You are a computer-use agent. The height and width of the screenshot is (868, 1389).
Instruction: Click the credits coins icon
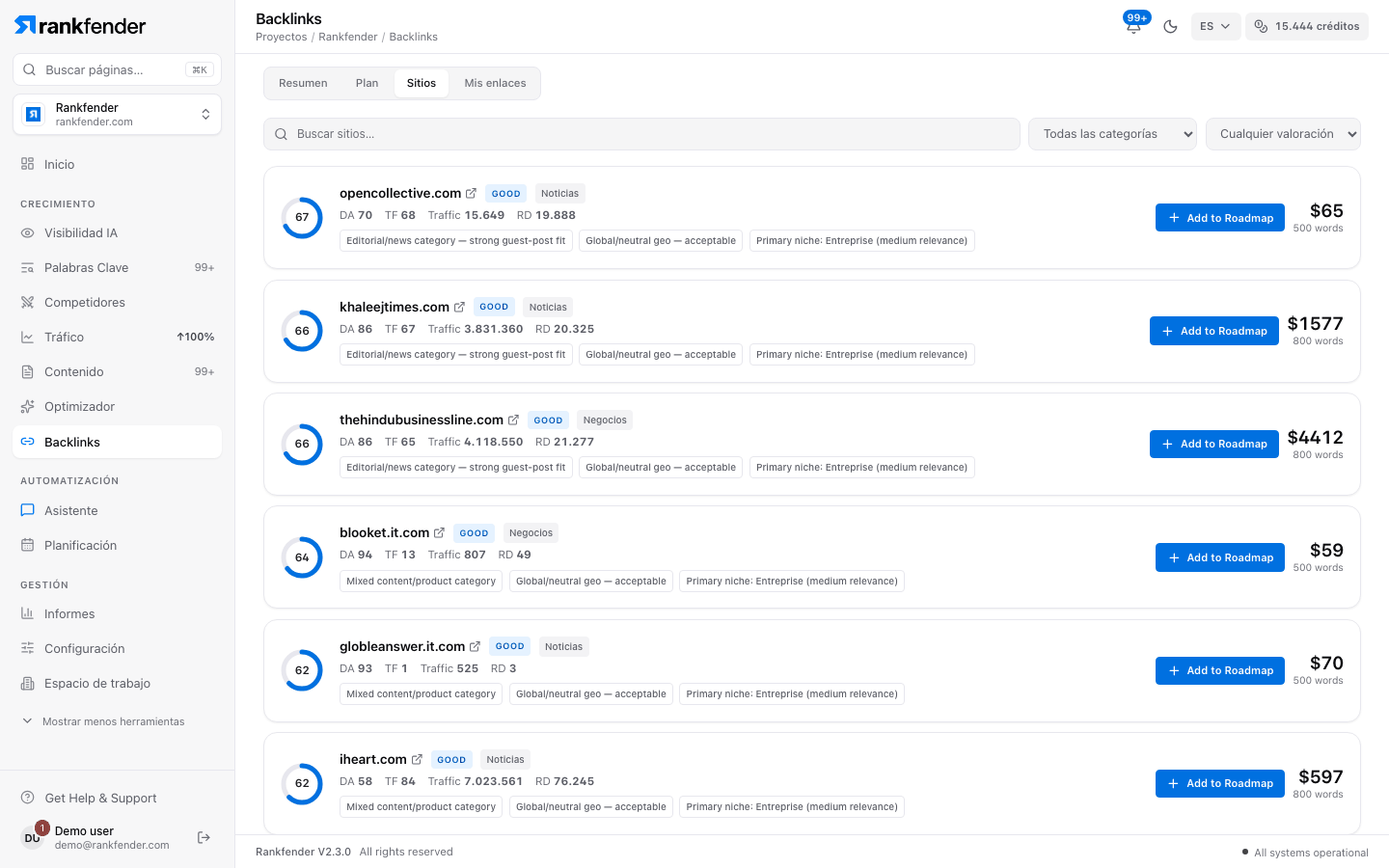tap(1261, 26)
